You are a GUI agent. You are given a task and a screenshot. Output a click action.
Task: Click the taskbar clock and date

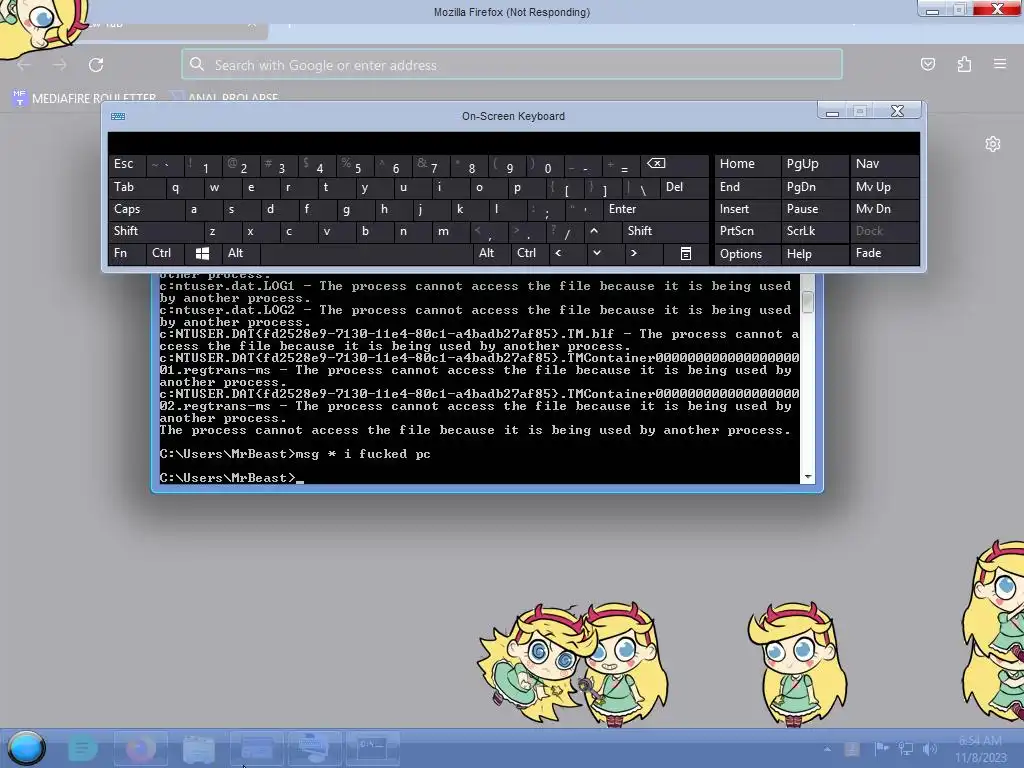[x=980, y=749]
